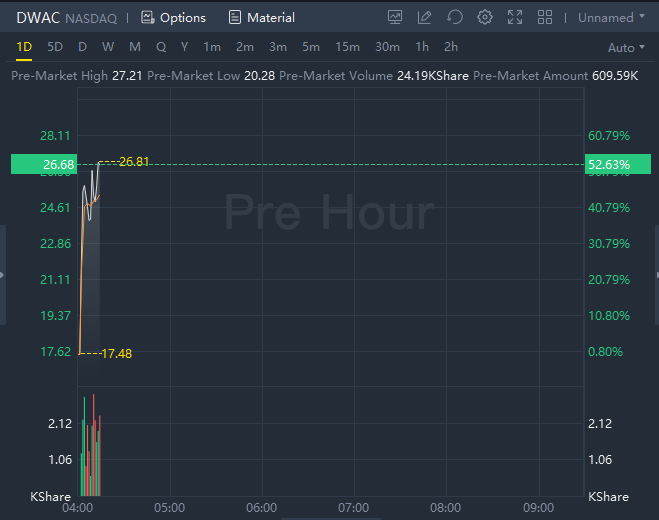Open the multi-chart grid layout icon
Image resolution: width=659 pixels, height=520 pixels.
point(545,18)
